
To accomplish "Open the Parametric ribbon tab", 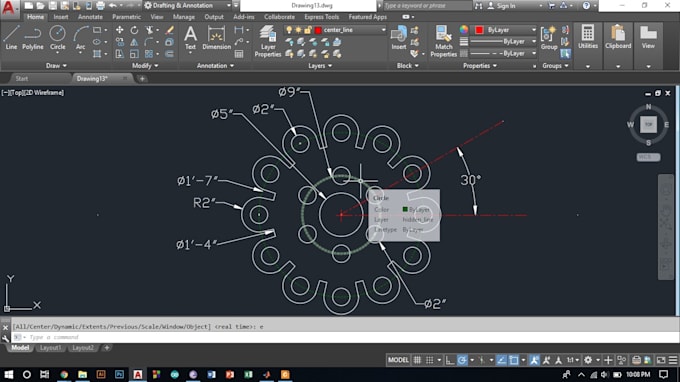I will click(126, 17).
